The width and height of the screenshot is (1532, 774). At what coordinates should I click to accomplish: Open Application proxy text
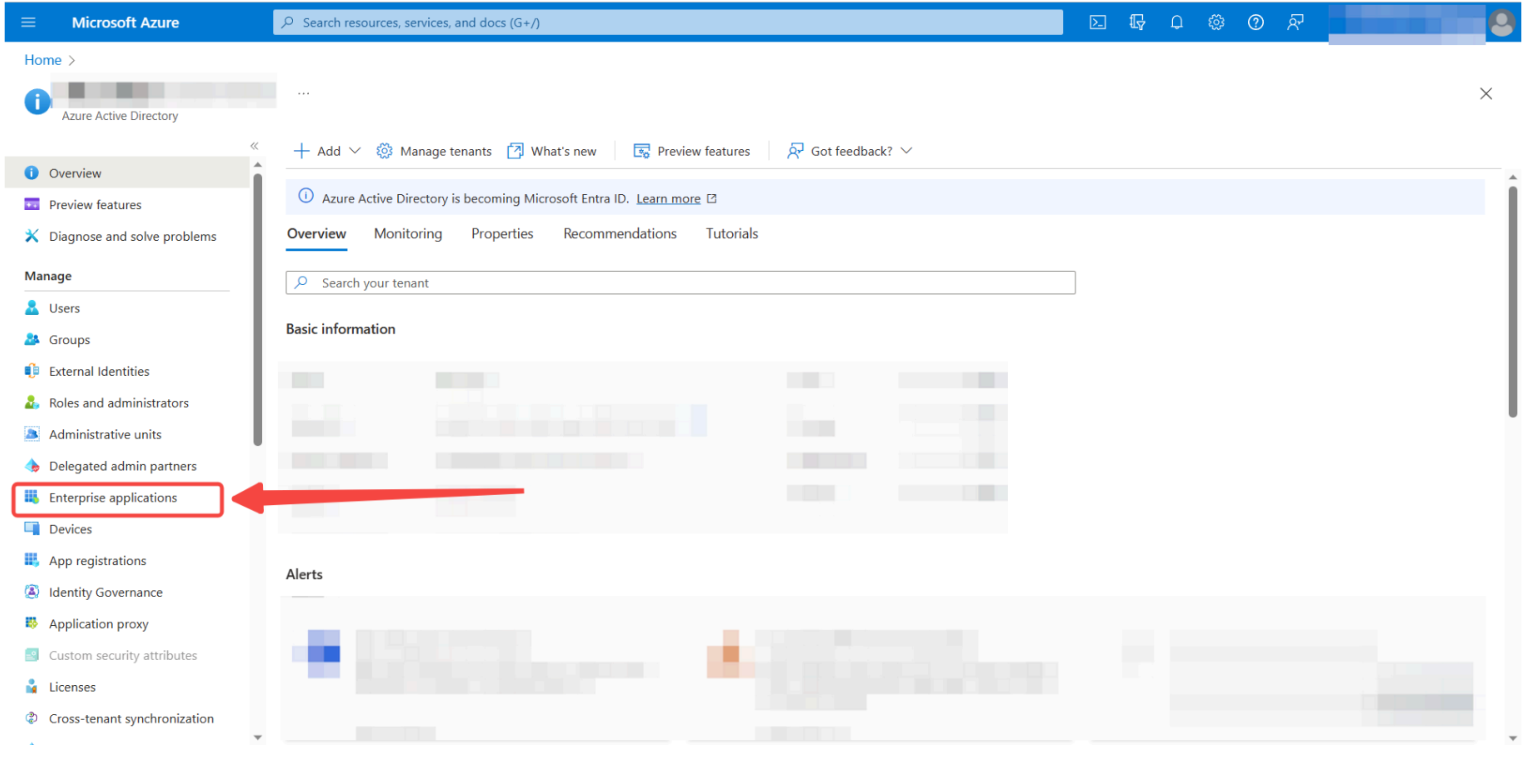pos(98,624)
